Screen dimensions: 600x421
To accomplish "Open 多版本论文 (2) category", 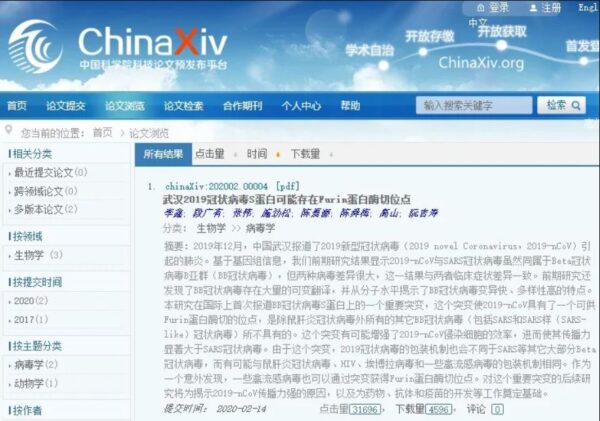I will point(46,209).
